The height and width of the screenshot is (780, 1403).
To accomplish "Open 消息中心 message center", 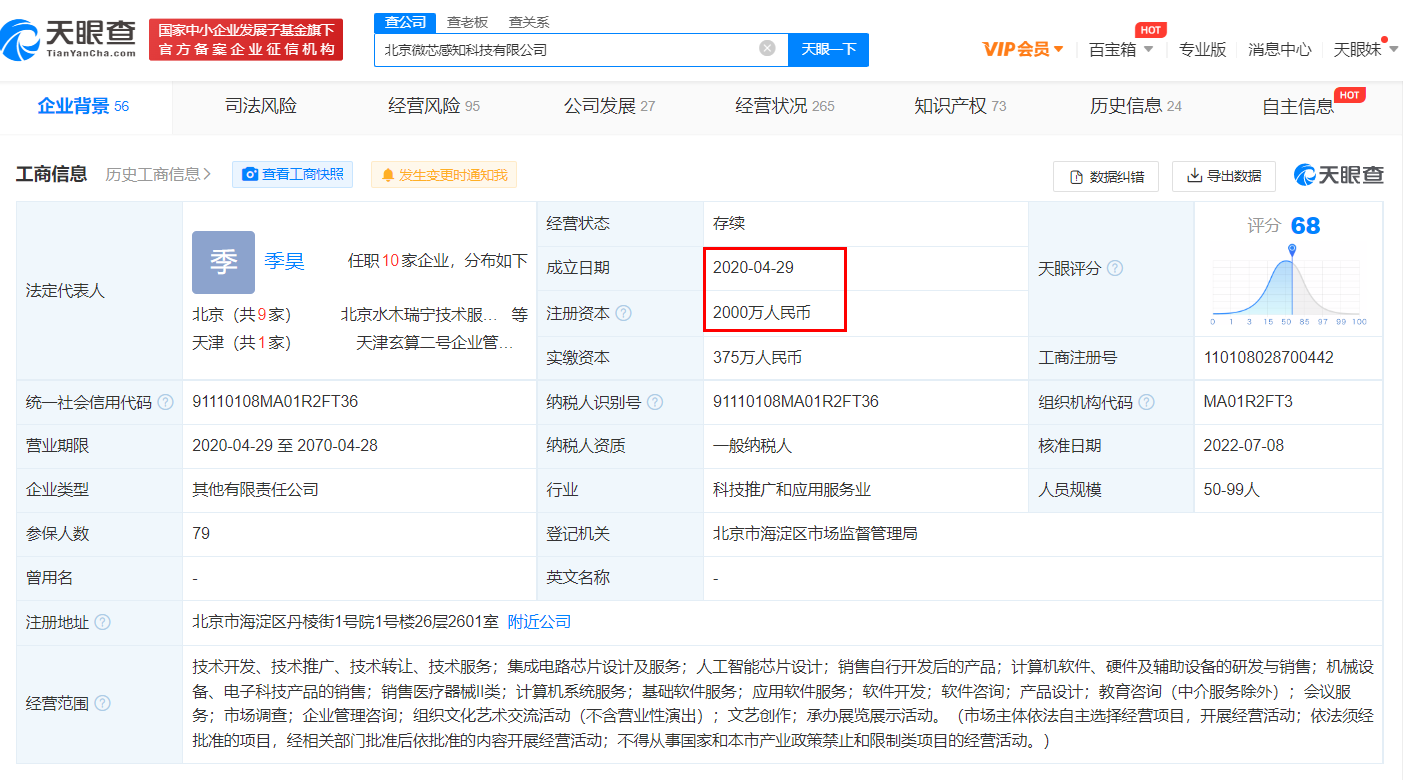I will coord(1280,49).
